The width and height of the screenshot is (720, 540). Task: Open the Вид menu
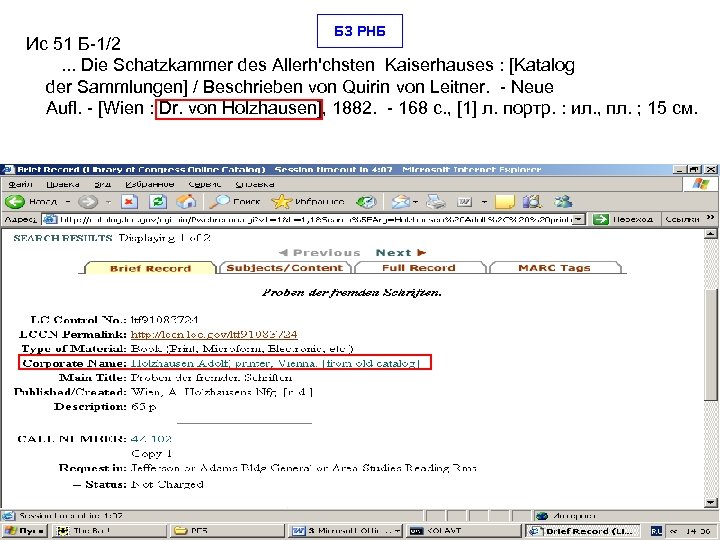(x=102, y=184)
